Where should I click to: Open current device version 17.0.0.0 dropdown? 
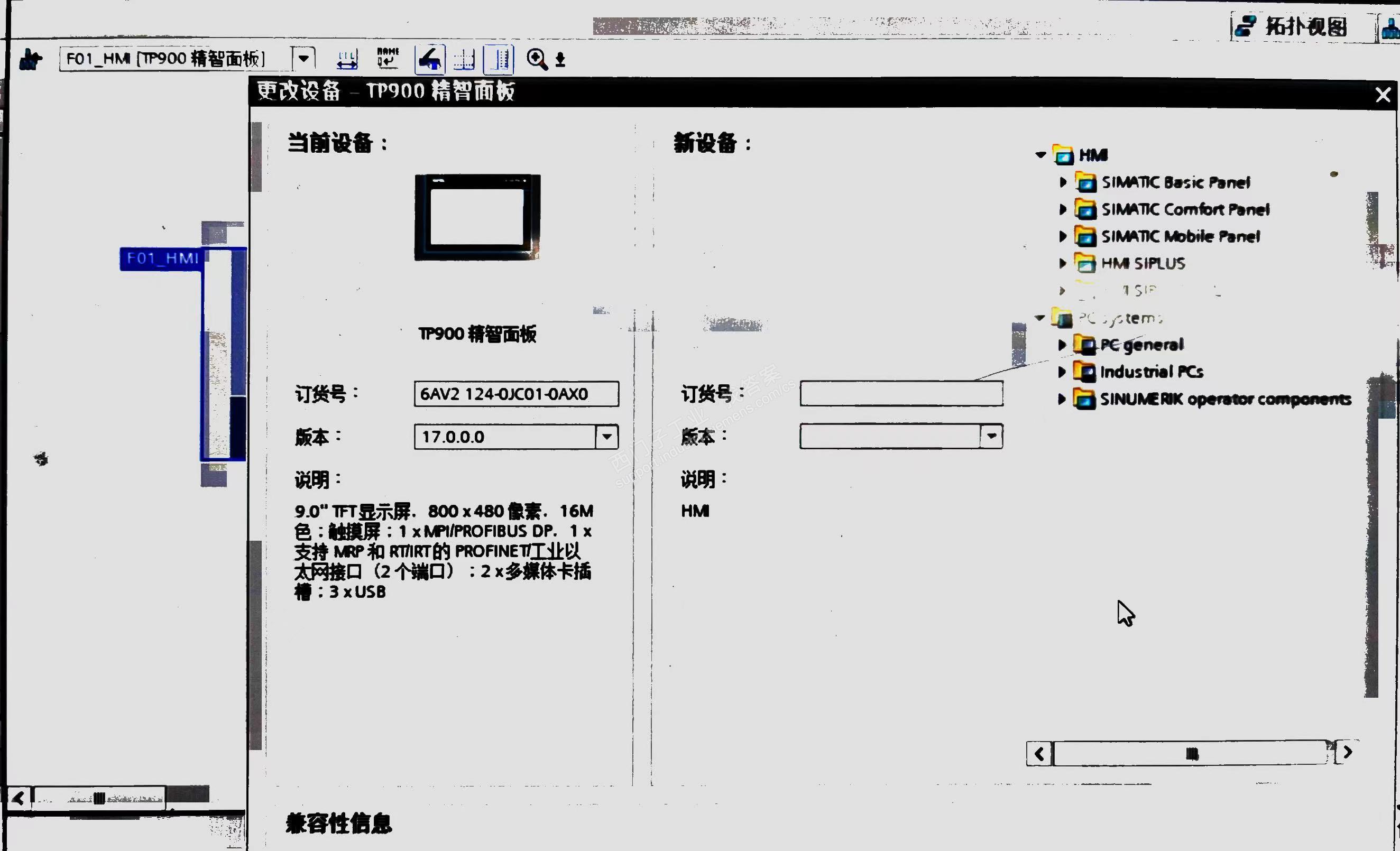[607, 437]
